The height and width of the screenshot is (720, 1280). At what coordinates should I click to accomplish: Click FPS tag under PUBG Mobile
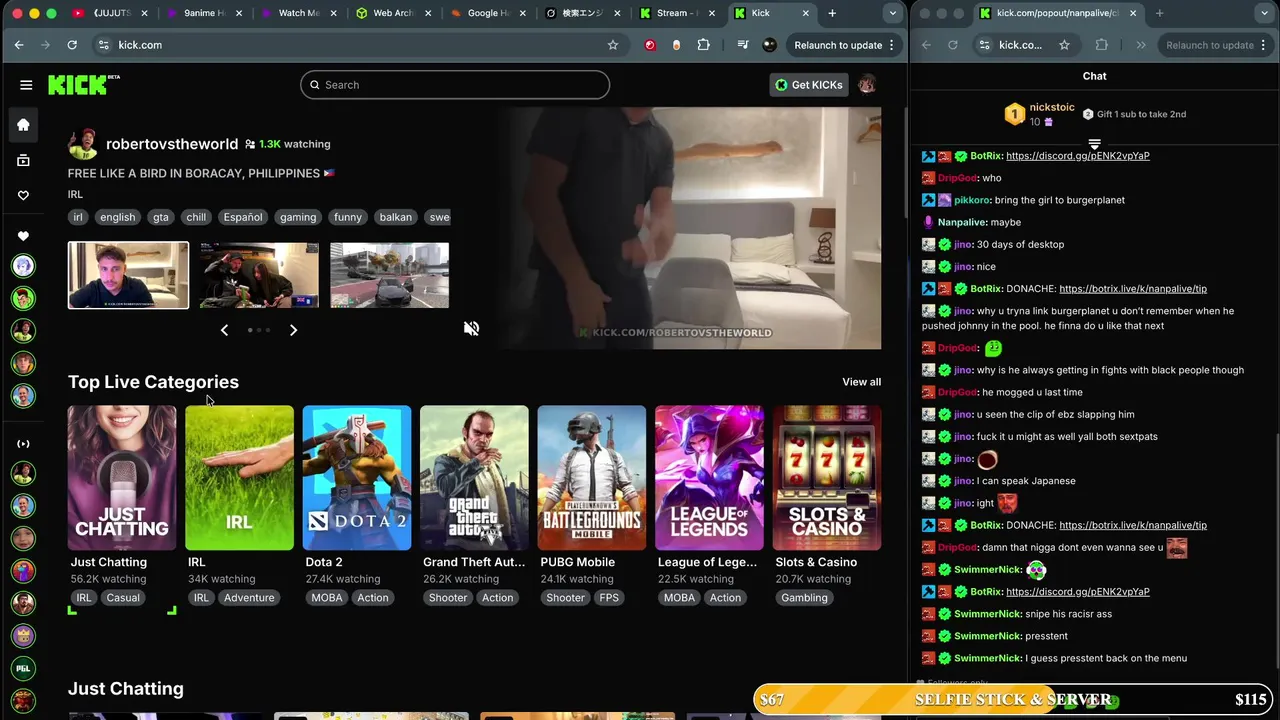(x=609, y=598)
